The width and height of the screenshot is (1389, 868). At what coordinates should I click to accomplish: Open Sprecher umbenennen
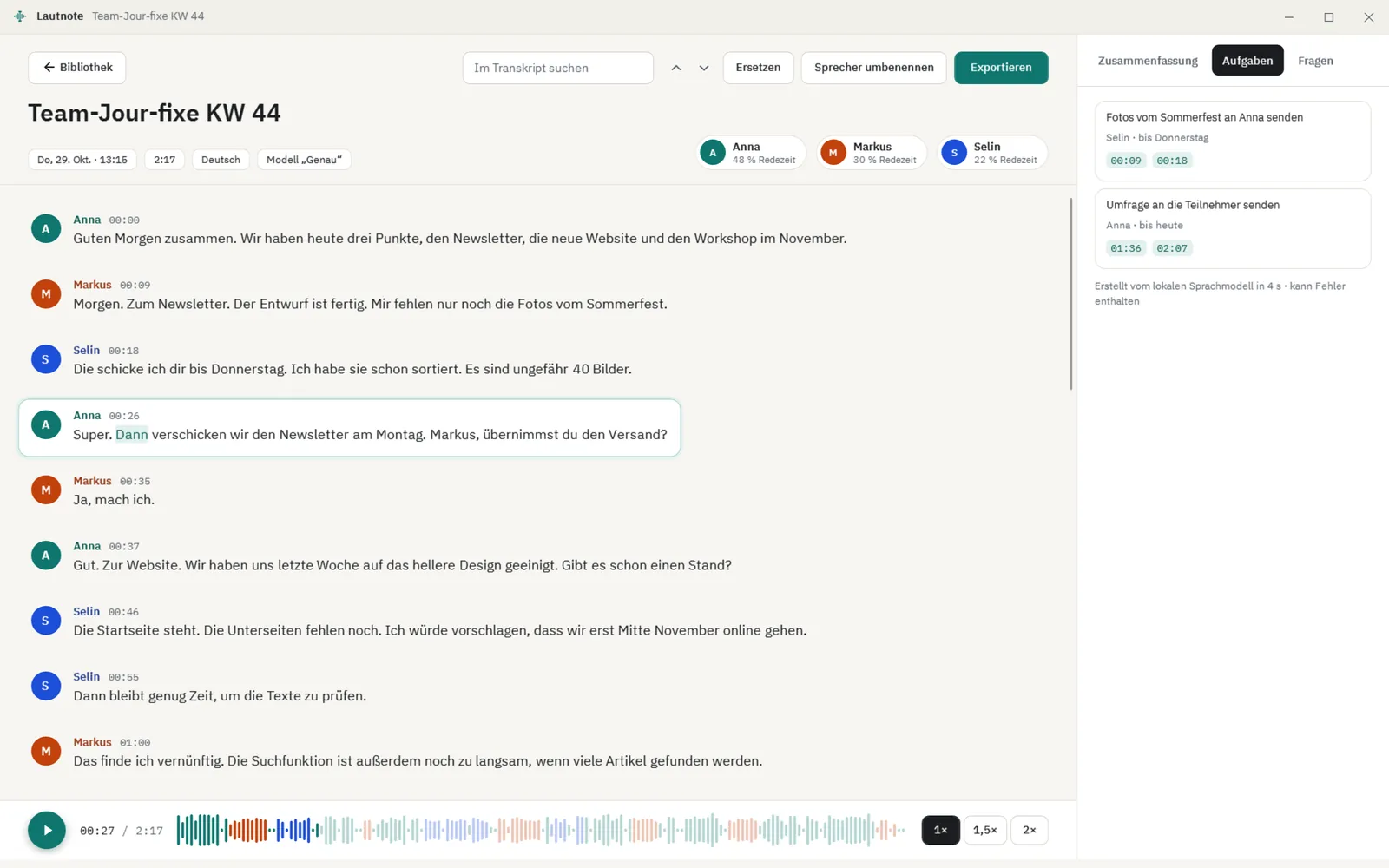(x=873, y=68)
